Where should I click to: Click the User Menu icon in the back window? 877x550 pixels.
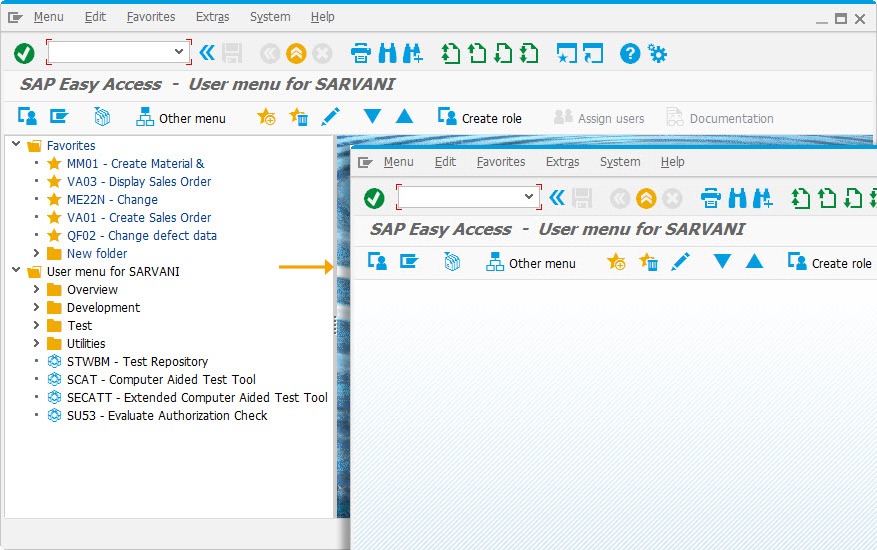coord(27,117)
